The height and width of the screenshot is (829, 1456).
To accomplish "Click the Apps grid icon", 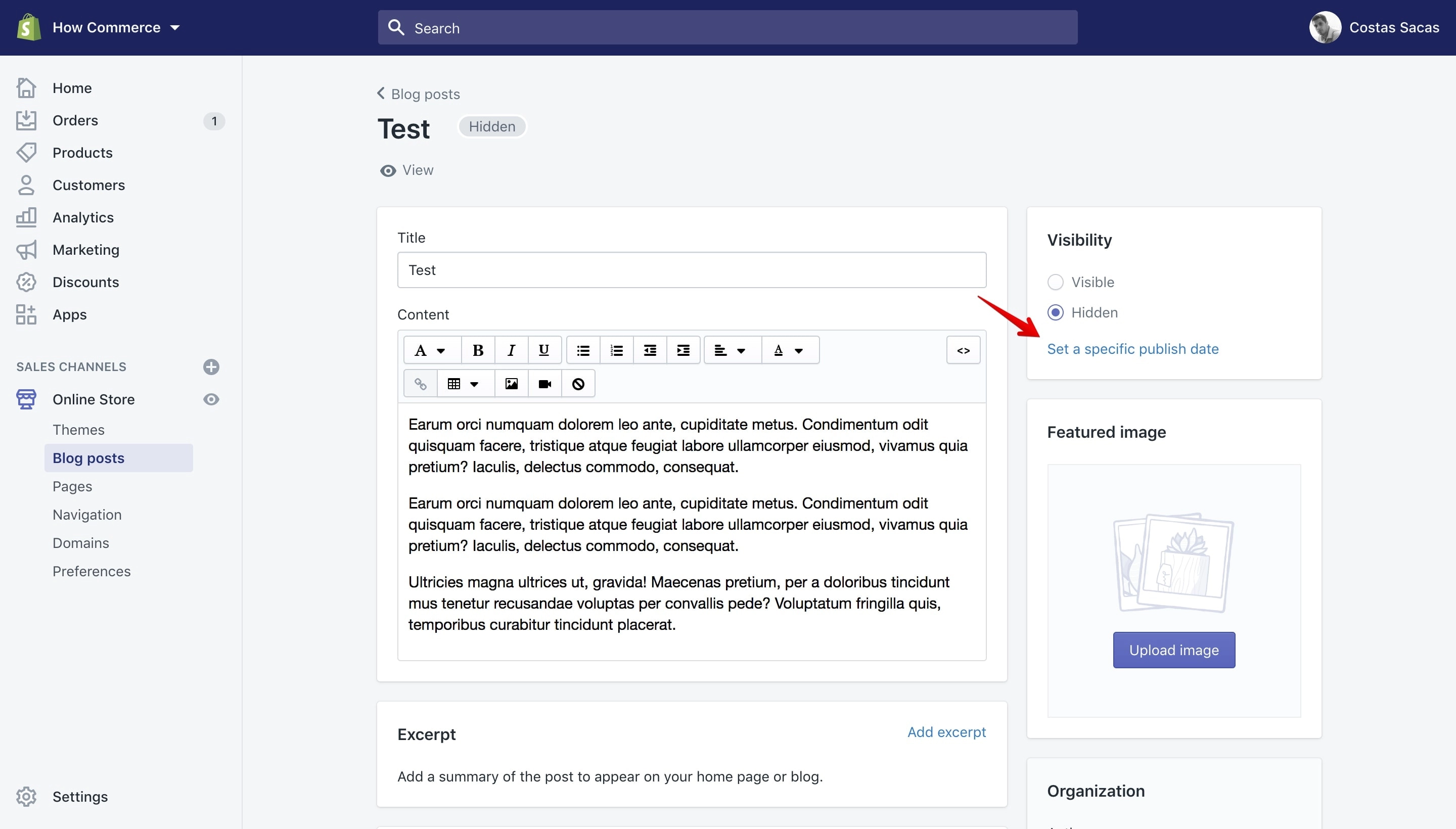I will pyautogui.click(x=26, y=314).
